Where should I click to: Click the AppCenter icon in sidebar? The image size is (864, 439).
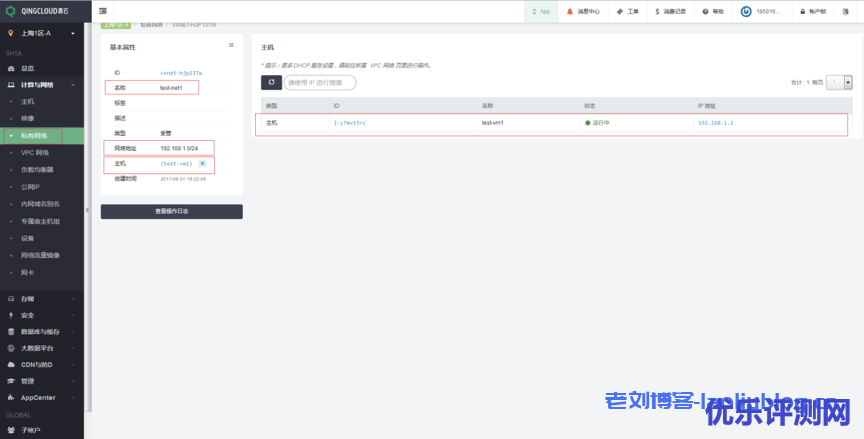pos(11,398)
